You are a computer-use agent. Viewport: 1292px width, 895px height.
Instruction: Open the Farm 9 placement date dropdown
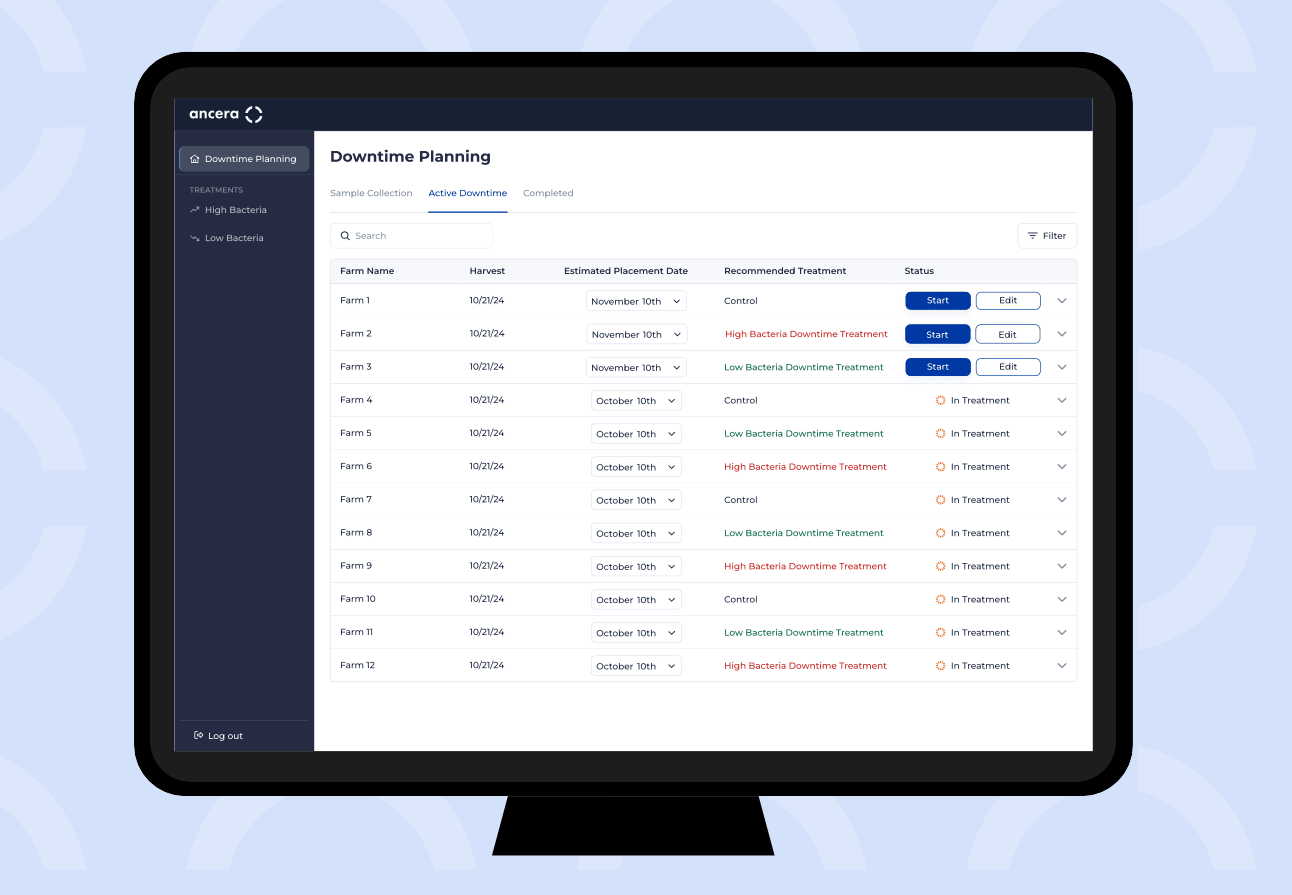point(636,566)
